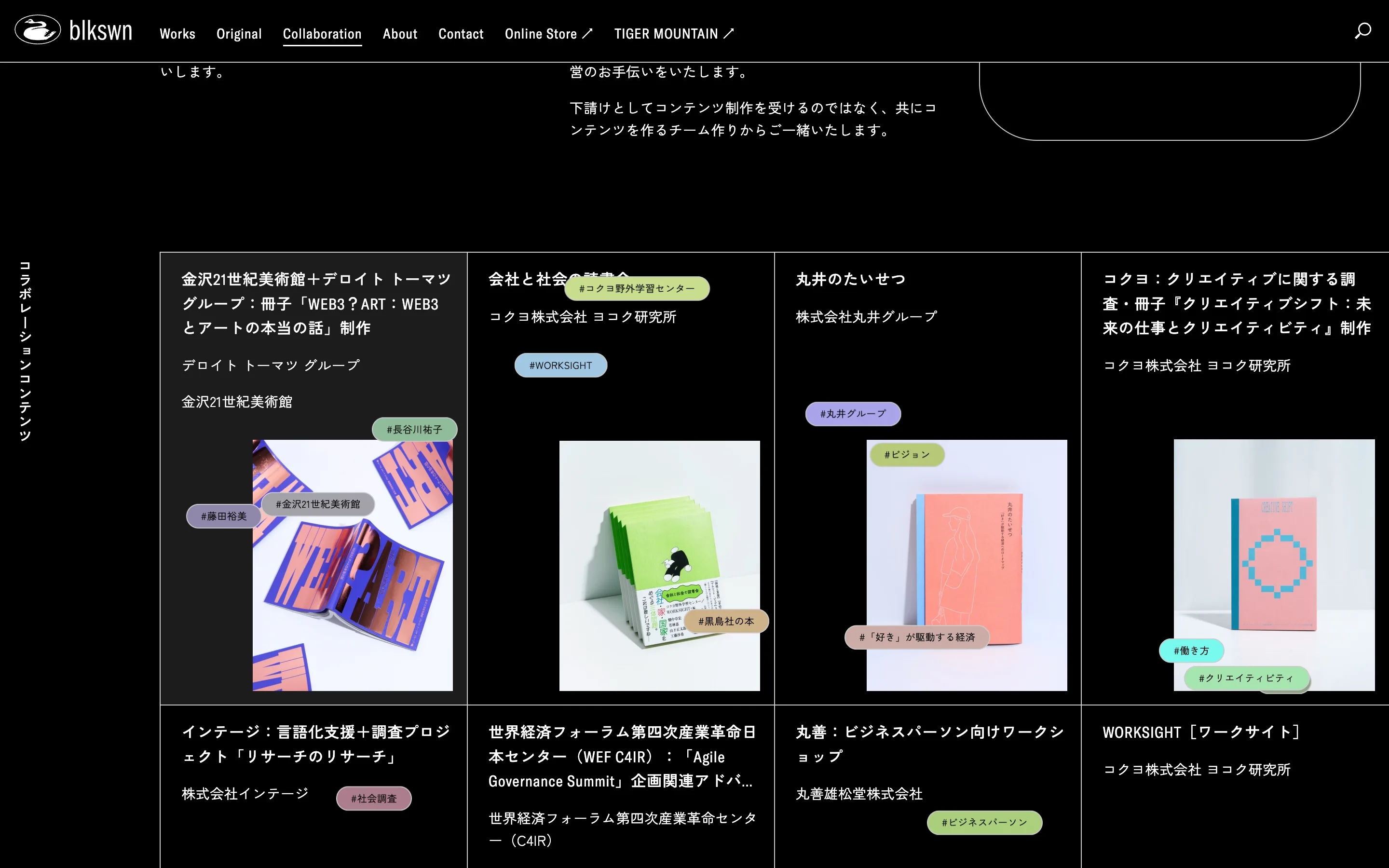Click コクヨ株式会社 ヨコク研究所 under 会社と社会の読書会

583,317
